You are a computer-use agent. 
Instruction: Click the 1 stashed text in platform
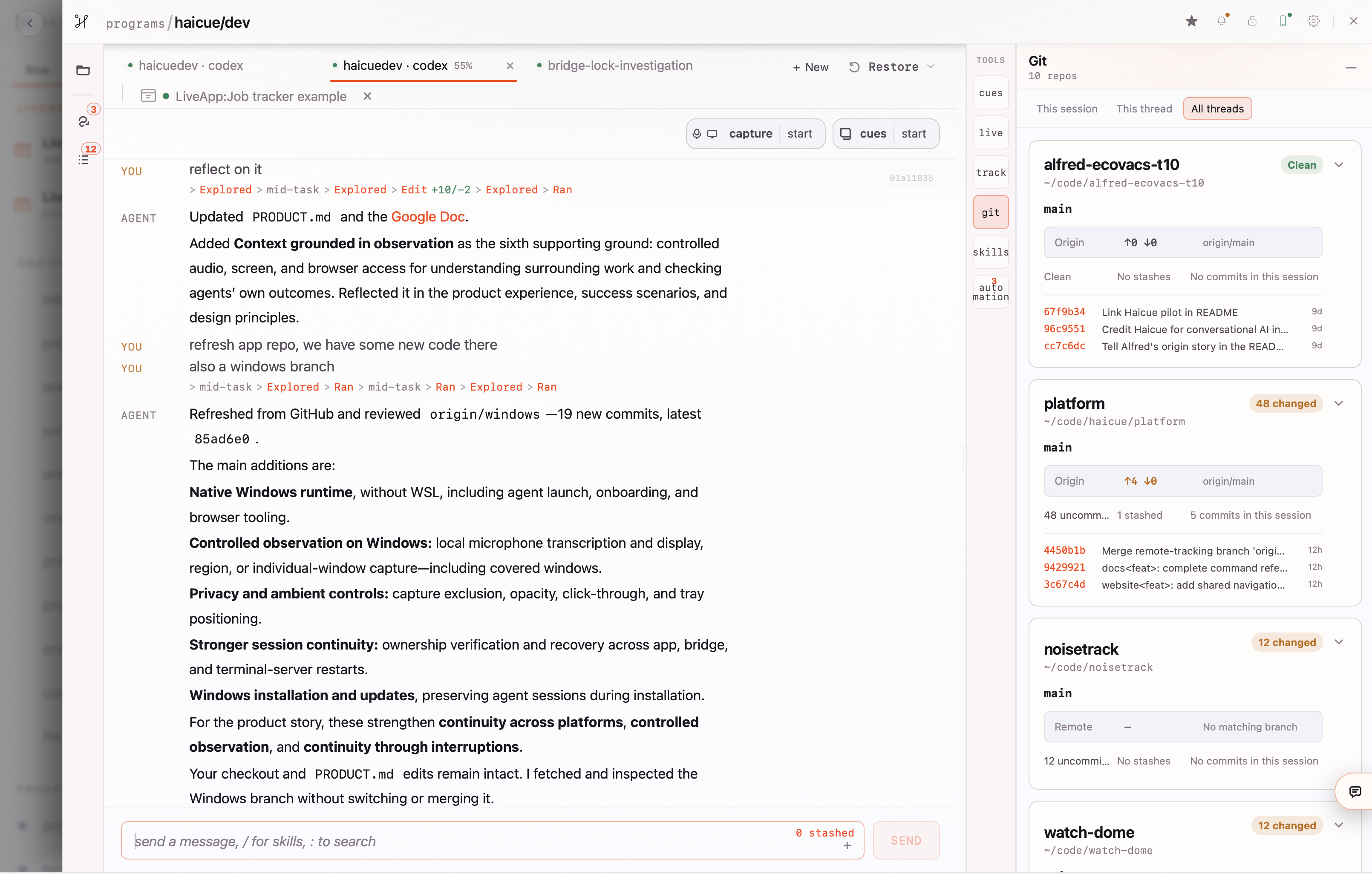(1139, 515)
